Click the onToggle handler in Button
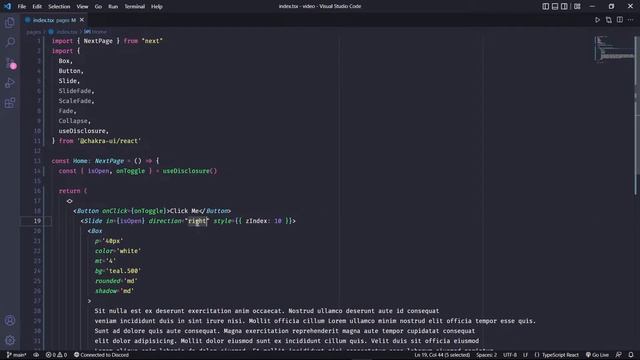The height and width of the screenshot is (360, 640). 149,211
